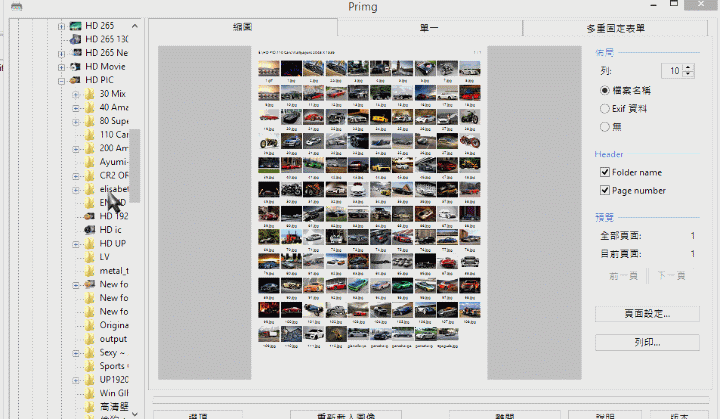Expand the HD Movie tree node
The width and height of the screenshot is (720, 419).
pyautogui.click(x=61, y=67)
